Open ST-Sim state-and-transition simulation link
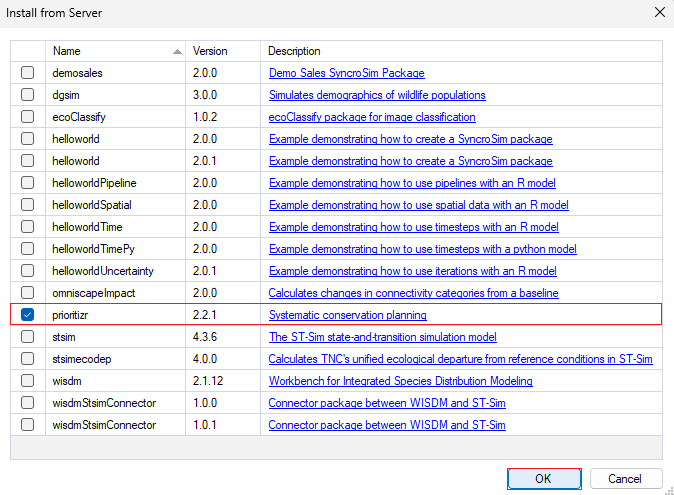The height and width of the screenshot is (495, 674). (383, 337)
